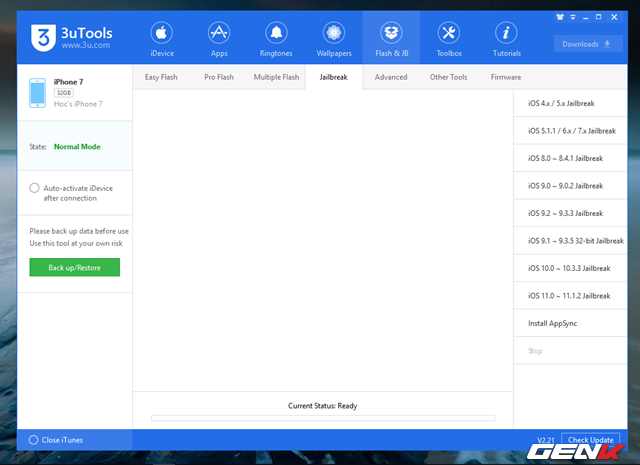Click the Stop button
This screenshot has height=465, width=640.
(570, 351)
